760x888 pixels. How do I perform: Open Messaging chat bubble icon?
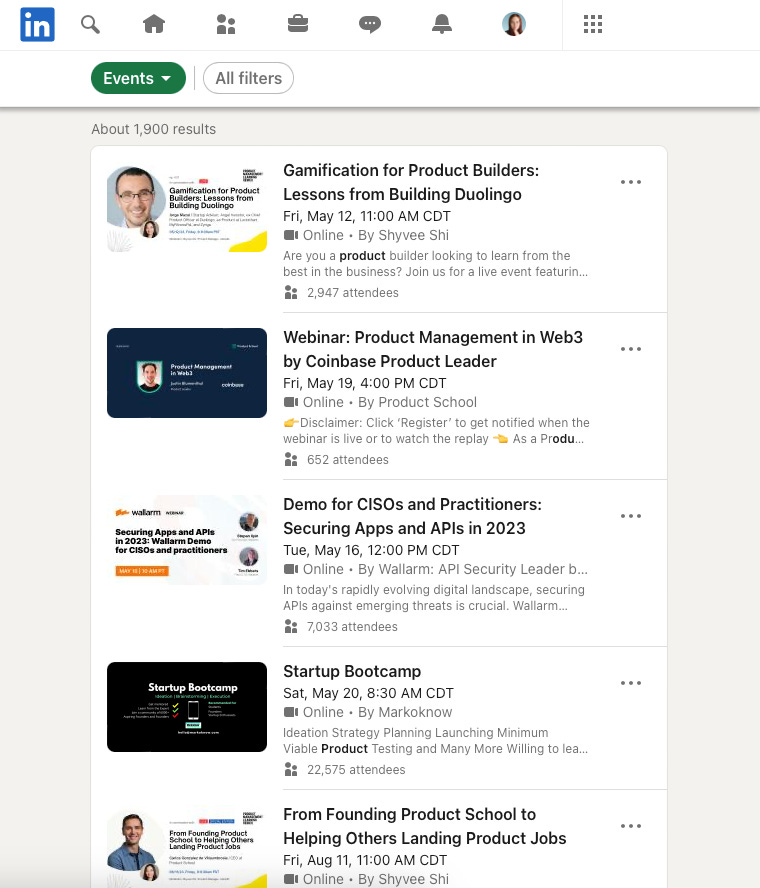[370, 24]
